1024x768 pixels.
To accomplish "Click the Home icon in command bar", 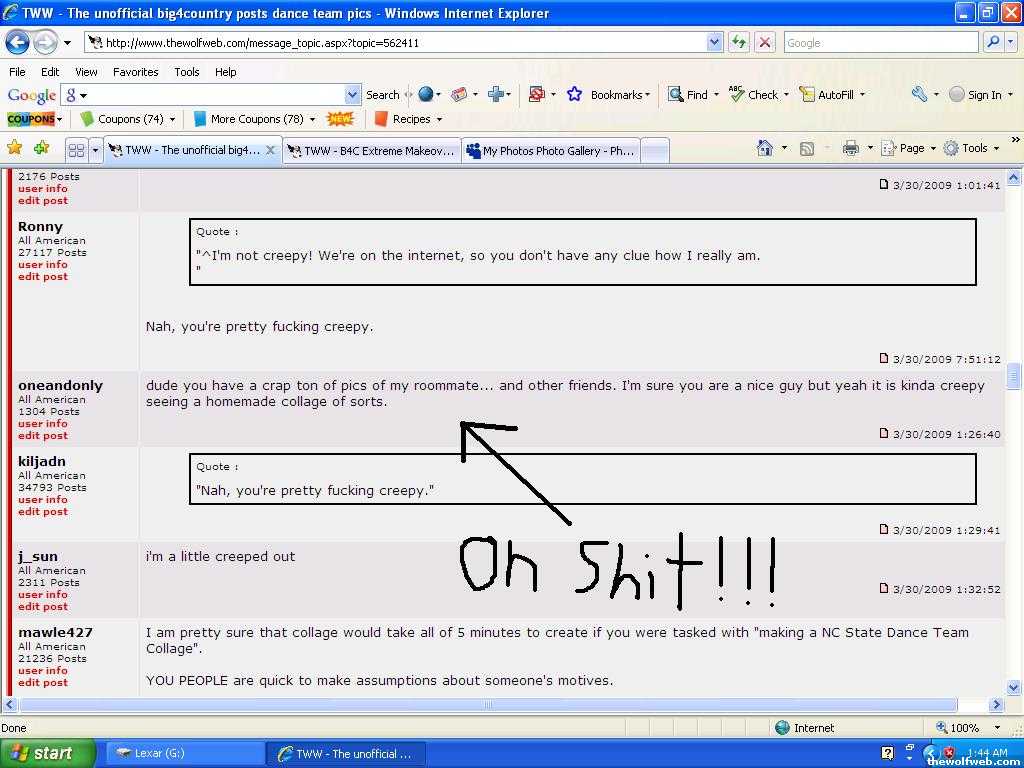I will (765, 148).
